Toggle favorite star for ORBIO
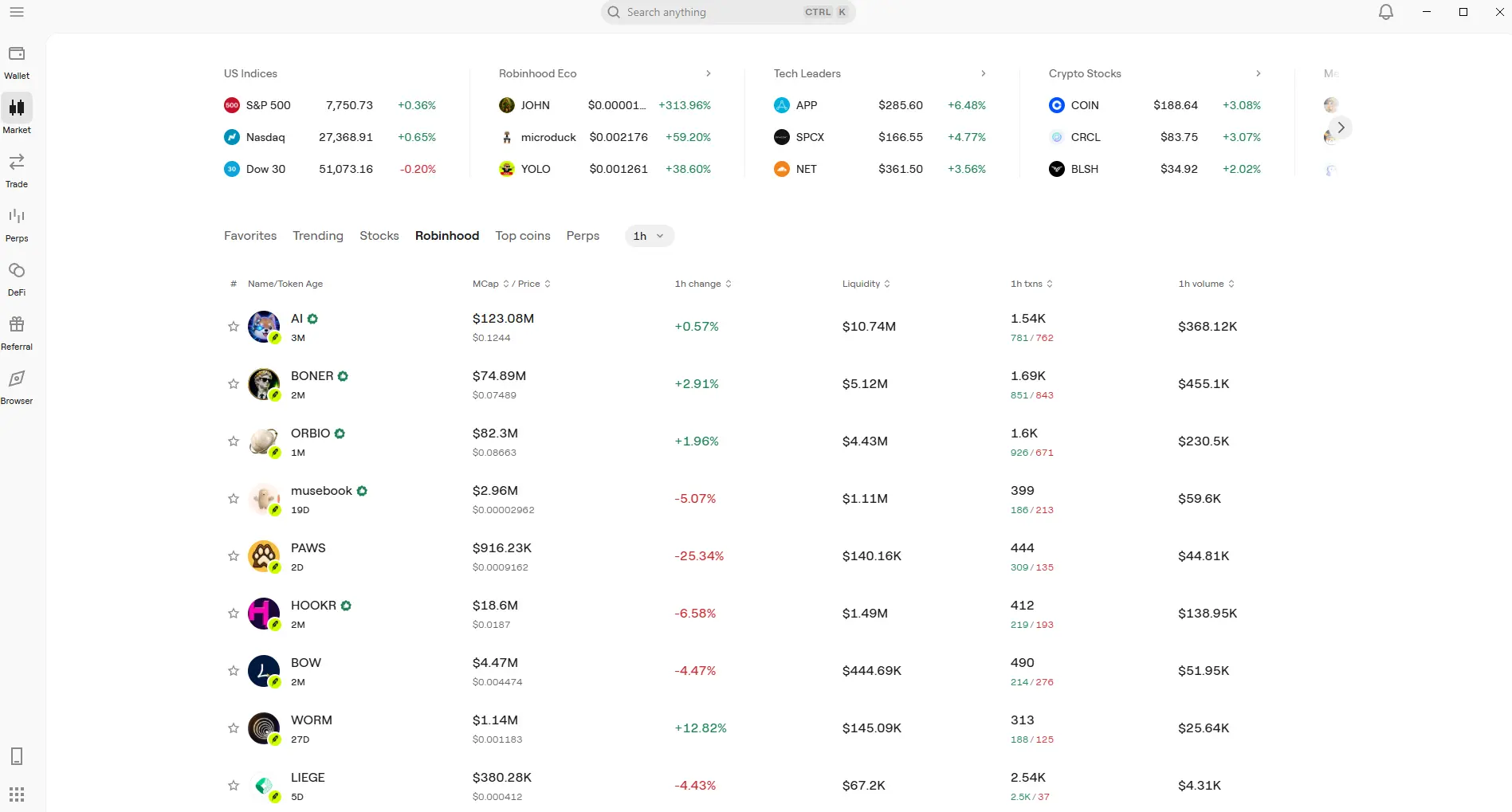Image resolution: width=1512 pixels, height=812 pixels. tap(234, 441)
